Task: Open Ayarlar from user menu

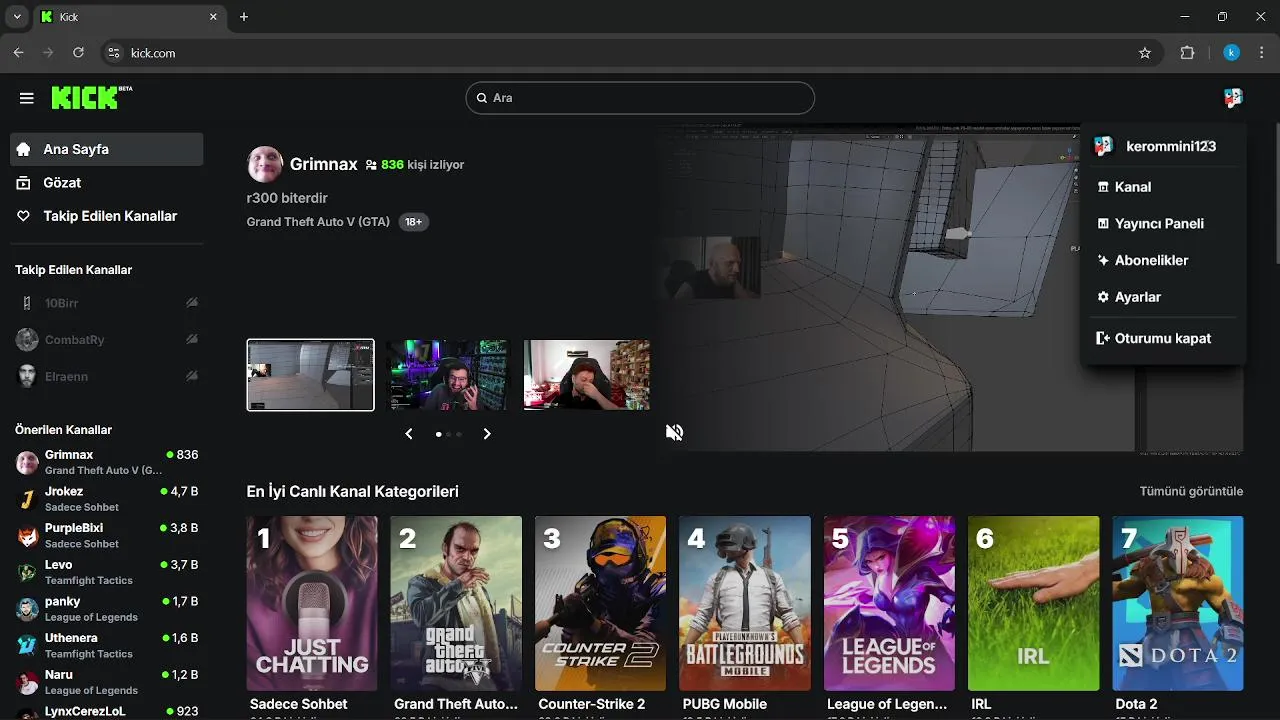Action: pyautogui.click(x=1162, y=297)
